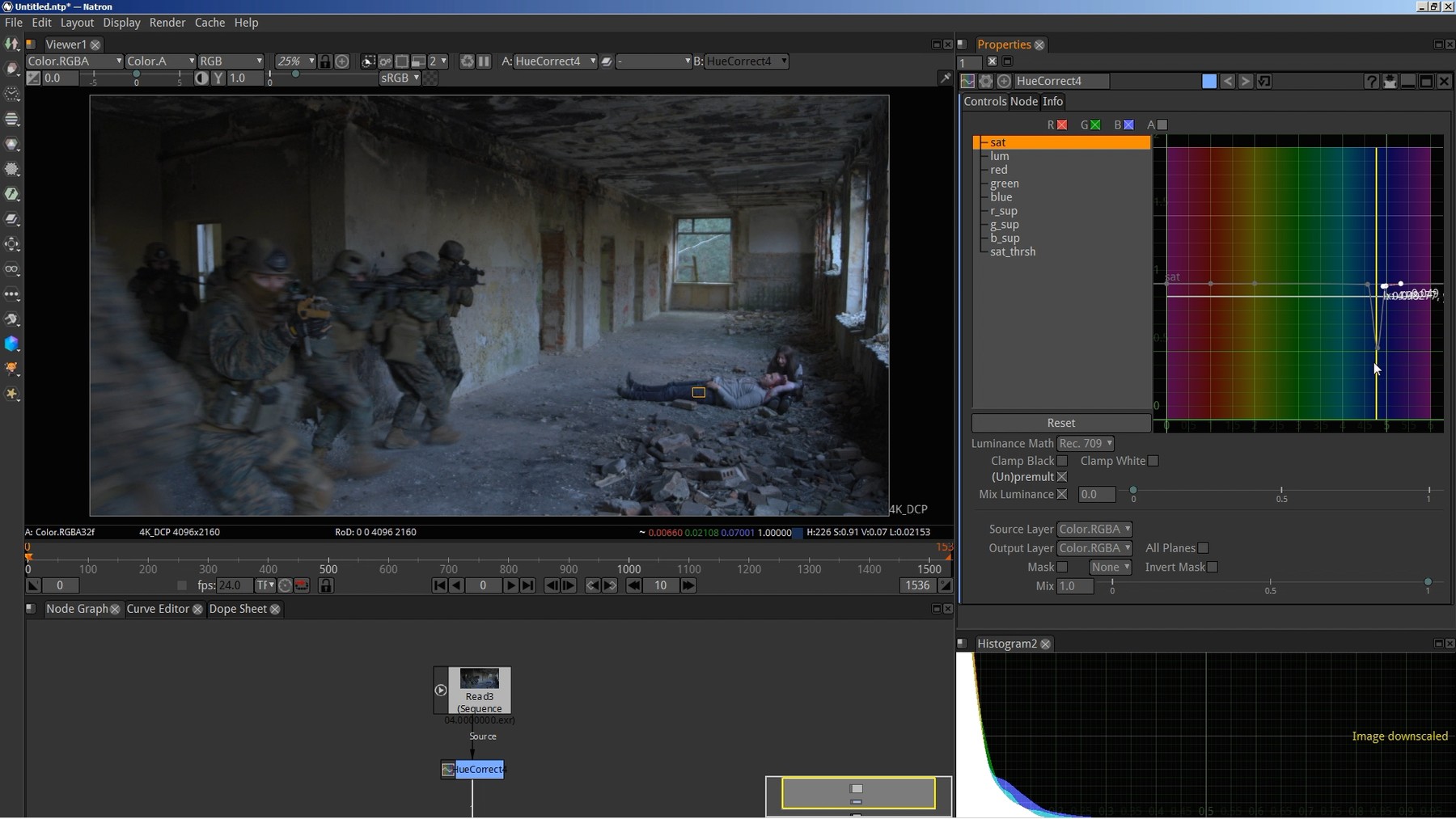Toggle the B blue channel checkbox

[1128, 125]
